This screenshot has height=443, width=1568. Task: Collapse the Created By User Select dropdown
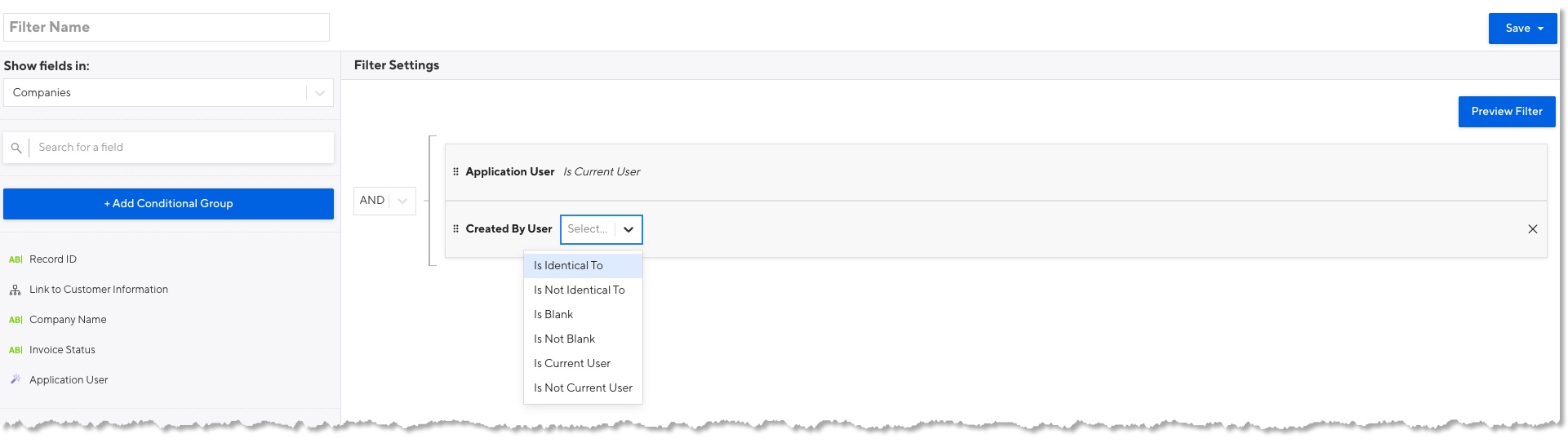pyautogui.click(x=628, y=229)
